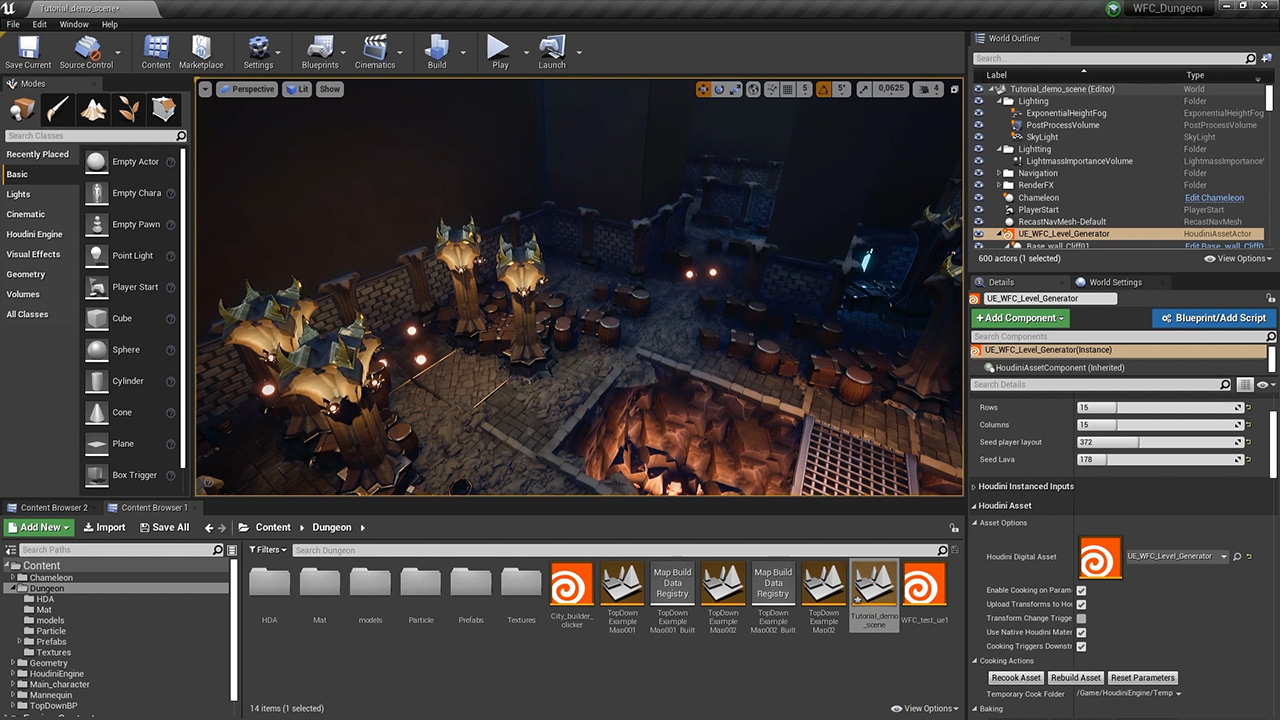Open the Lit view mode dropdown

(x=297, y=89)
